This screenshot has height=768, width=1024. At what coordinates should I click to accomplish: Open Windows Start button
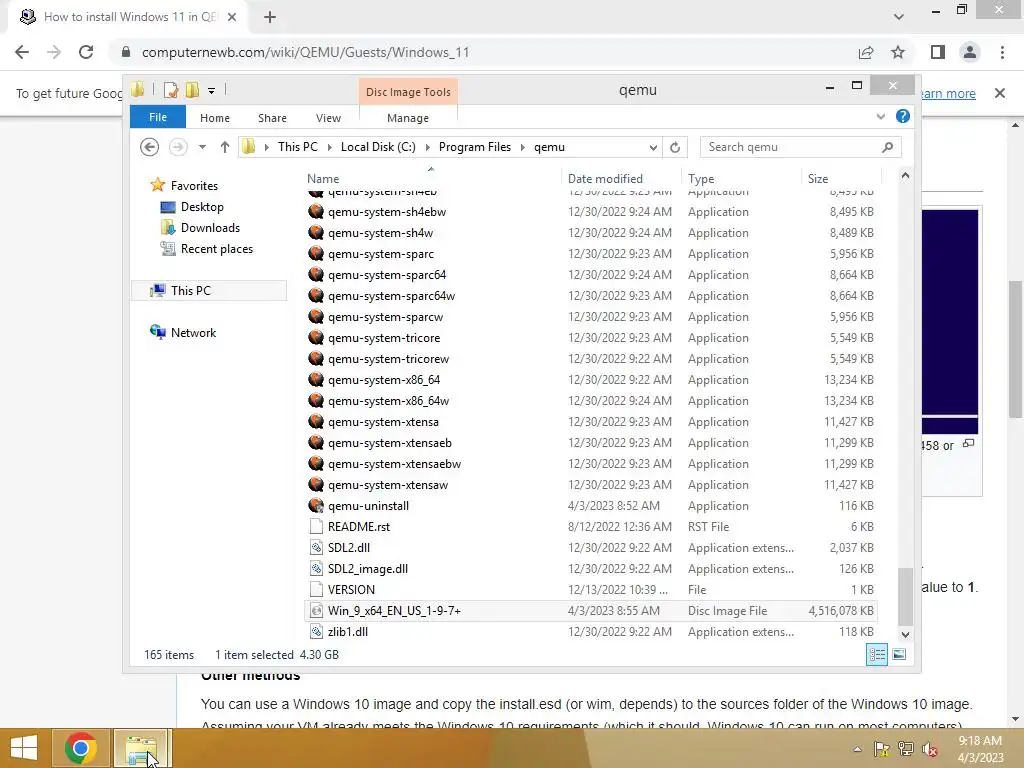click(x=24, y=748)
